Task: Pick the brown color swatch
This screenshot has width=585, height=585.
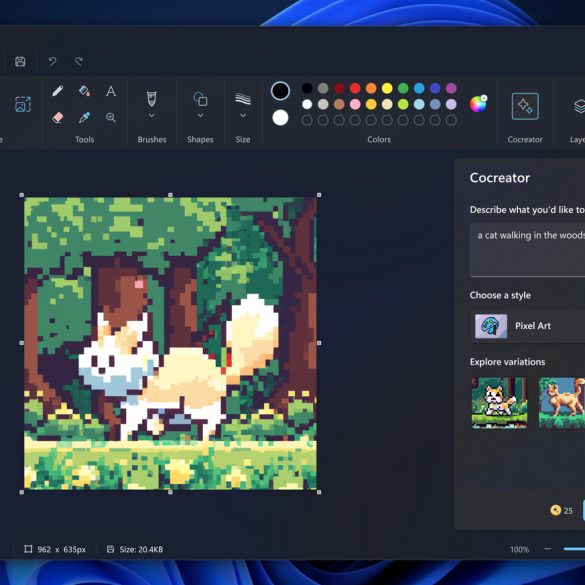Action: tap(339, 104)
